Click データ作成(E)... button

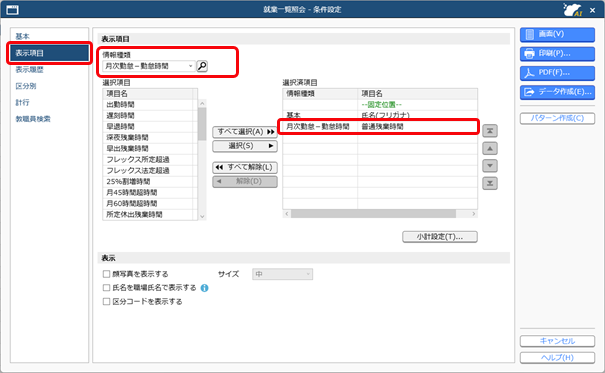[x=557, y=92]
